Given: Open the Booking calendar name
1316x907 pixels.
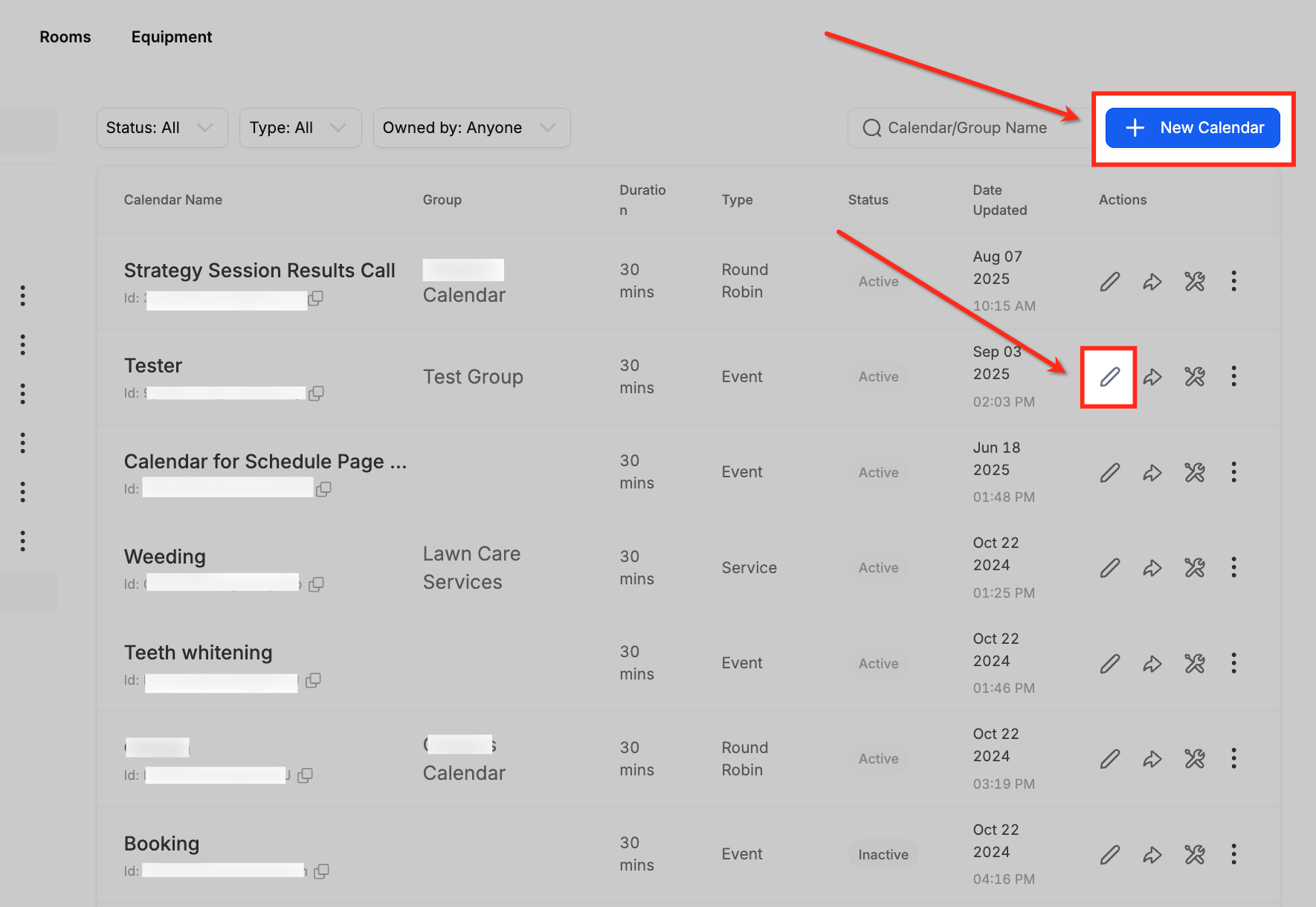Looking at the screenshot, I should tap(162, 844).
